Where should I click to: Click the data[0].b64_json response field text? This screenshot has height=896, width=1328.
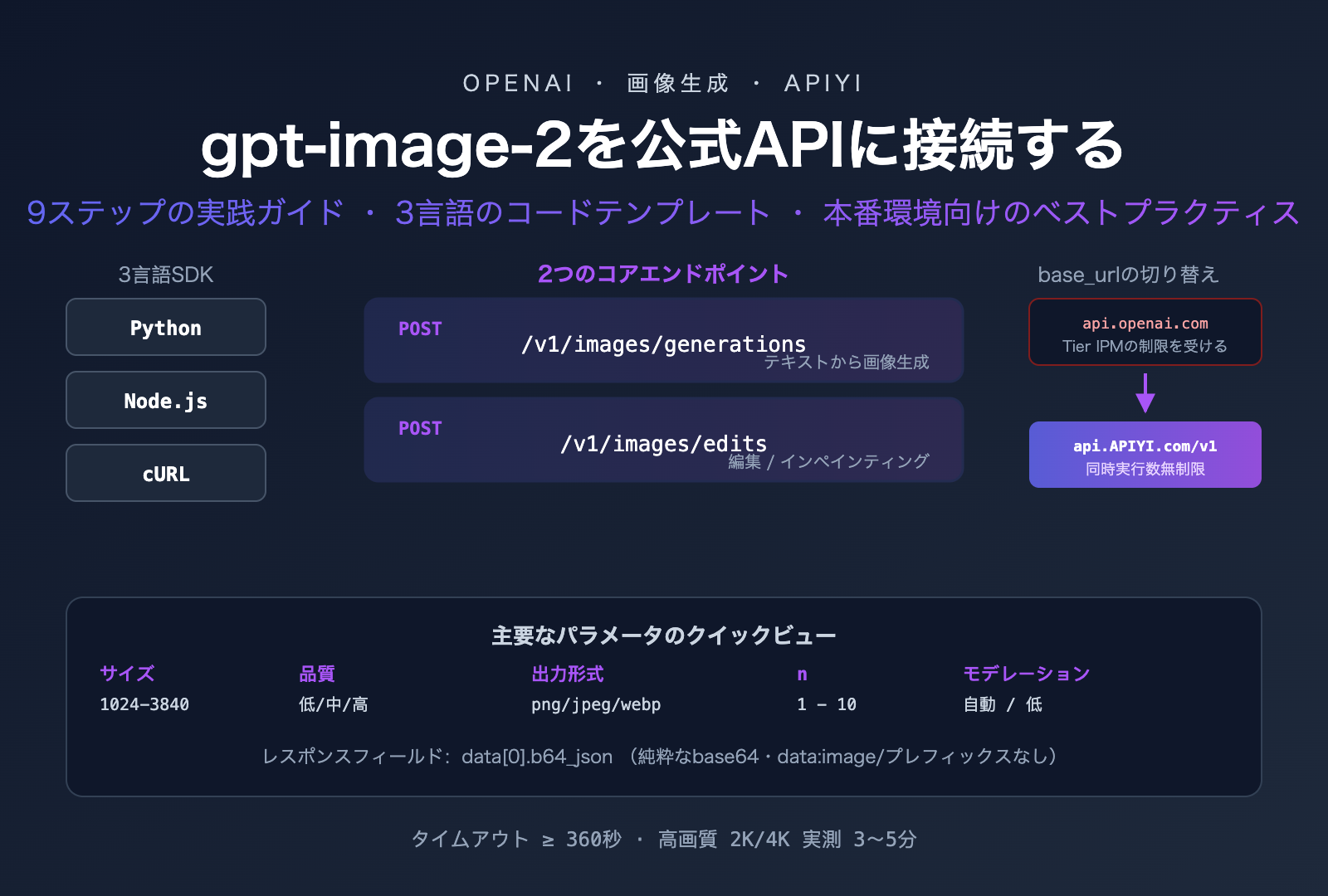pos(536,756)
